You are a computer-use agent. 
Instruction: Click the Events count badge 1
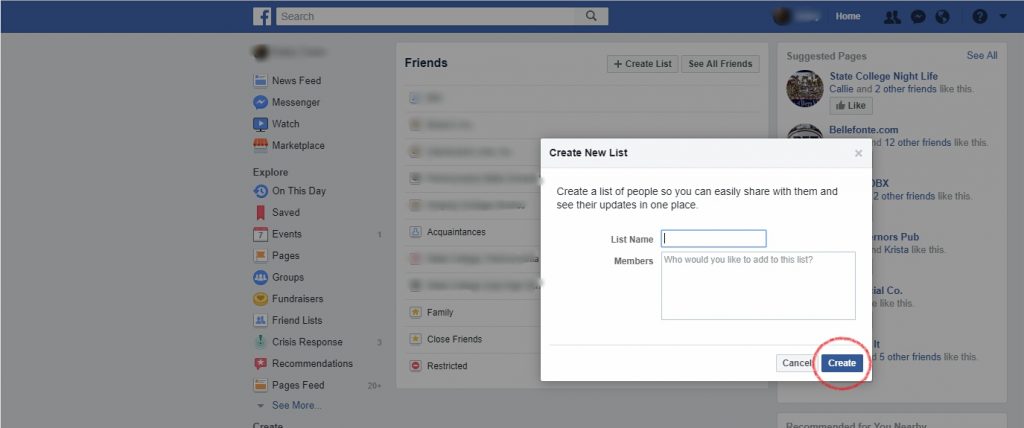pyautogui.click(x=379, y=234)
